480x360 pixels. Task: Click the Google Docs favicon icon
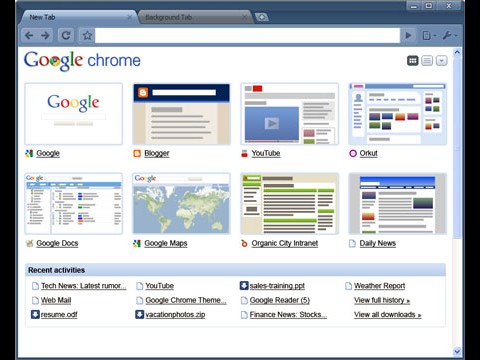pyautogui.click(x=29, y=243)
